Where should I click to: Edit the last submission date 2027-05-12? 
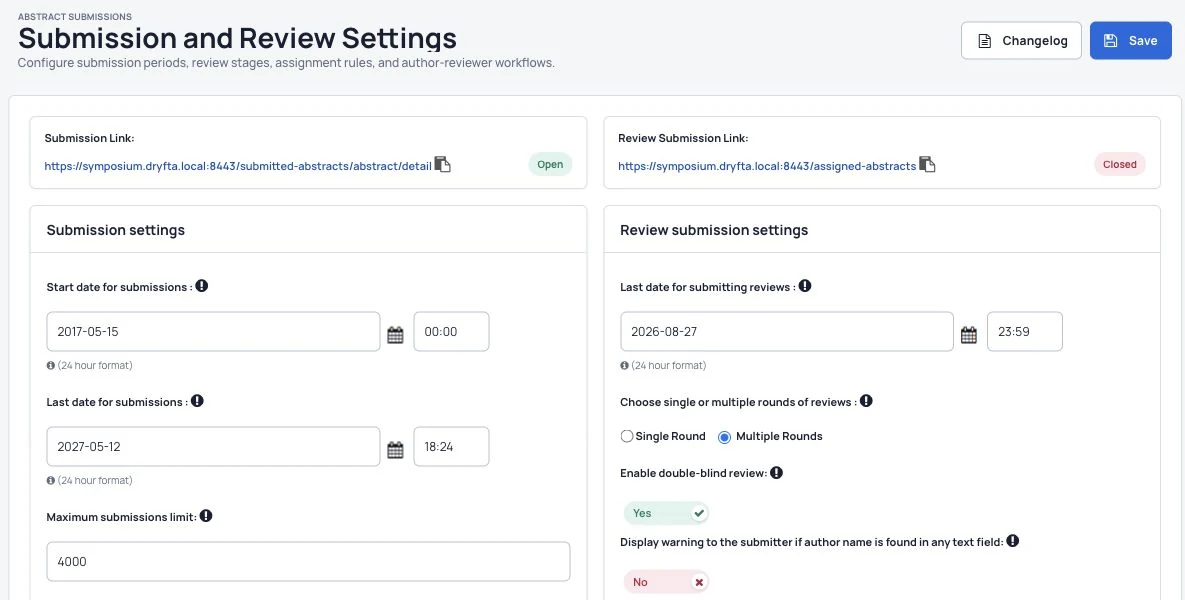[x=213, y=447]
